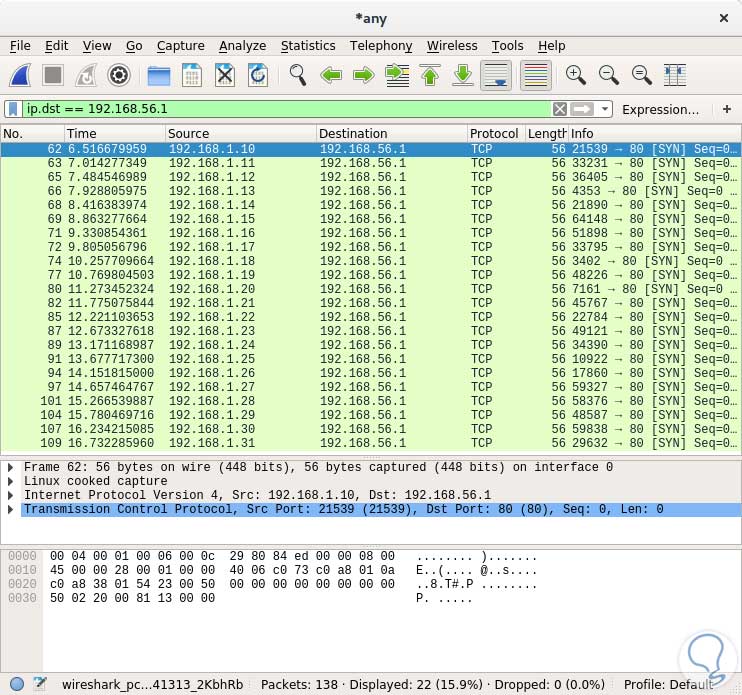Click the zoom in magnifier icon
Screen dimensions: 742x695
575,75
